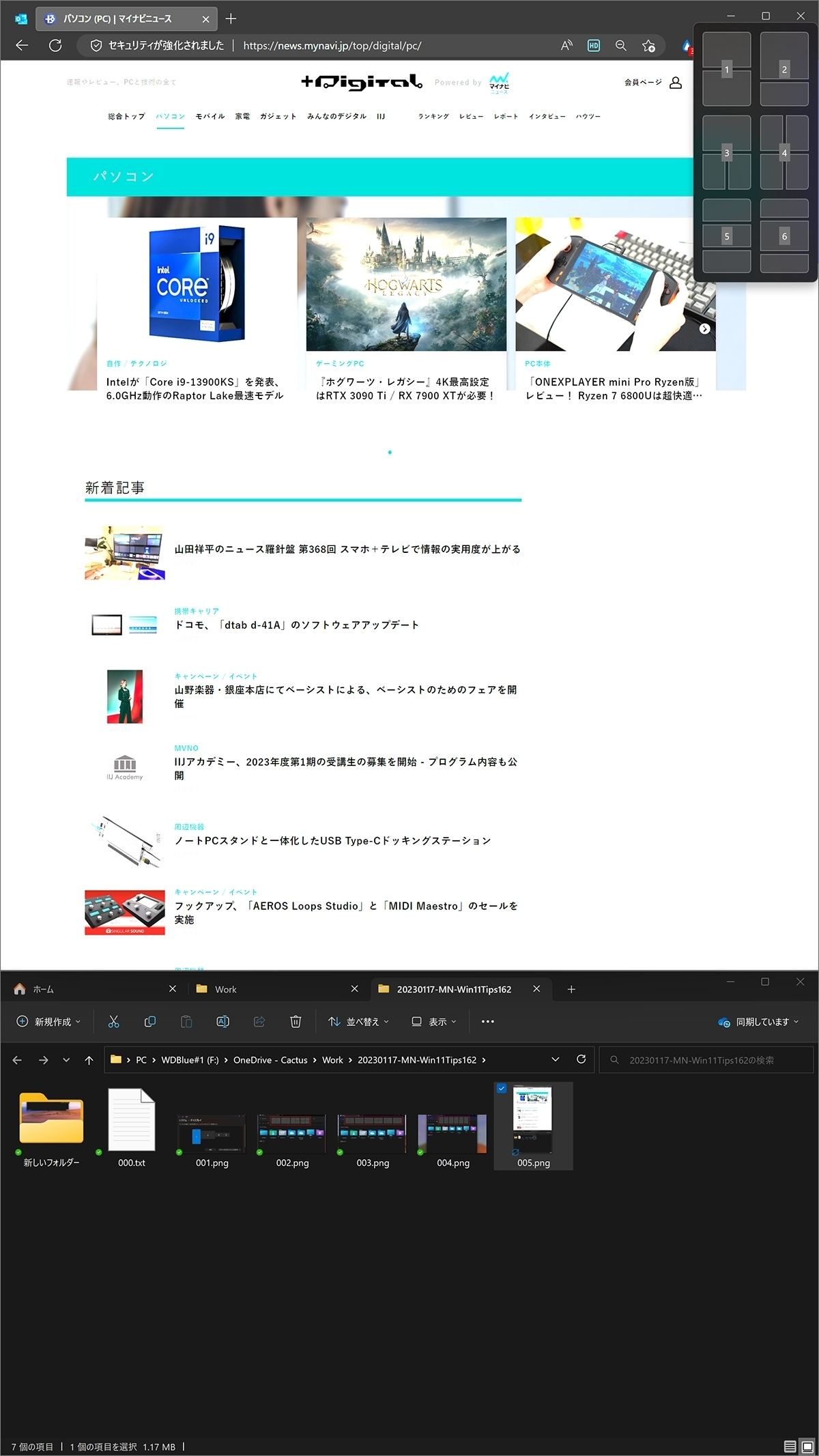The width and height of the screenshot is (819, 1456).
Task: Open the レビュー site navigation item
Action: tap(471, 117)
